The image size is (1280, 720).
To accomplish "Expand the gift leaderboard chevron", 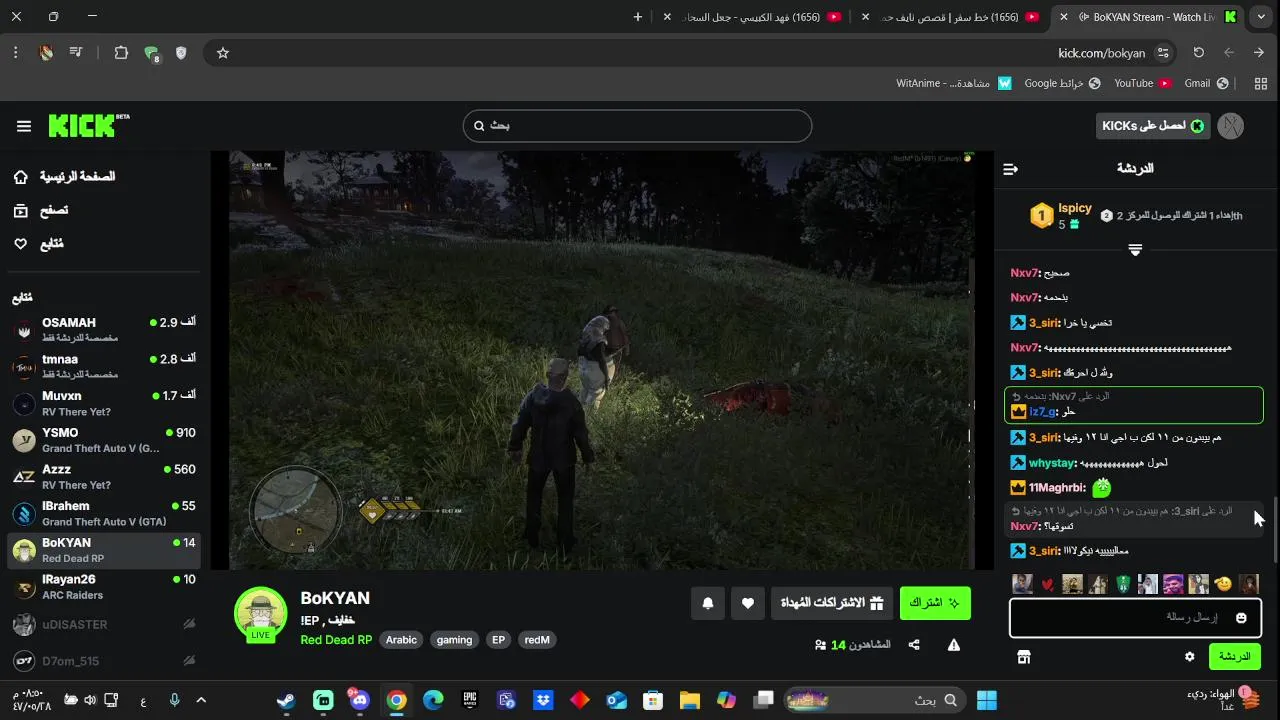I will (x=1135, y=250).
